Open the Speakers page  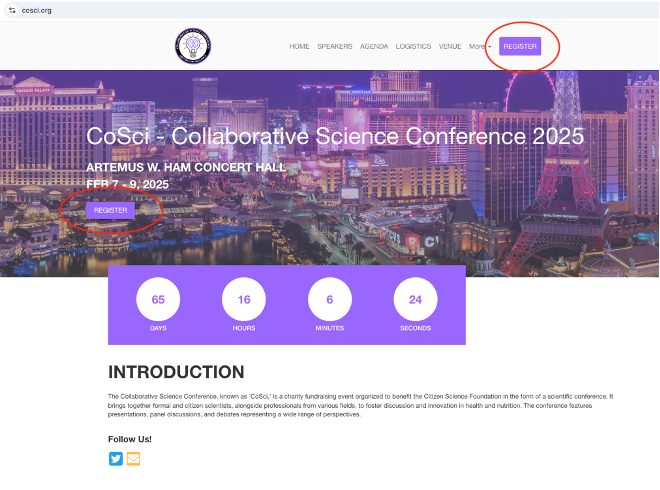[x=335, y=46]
